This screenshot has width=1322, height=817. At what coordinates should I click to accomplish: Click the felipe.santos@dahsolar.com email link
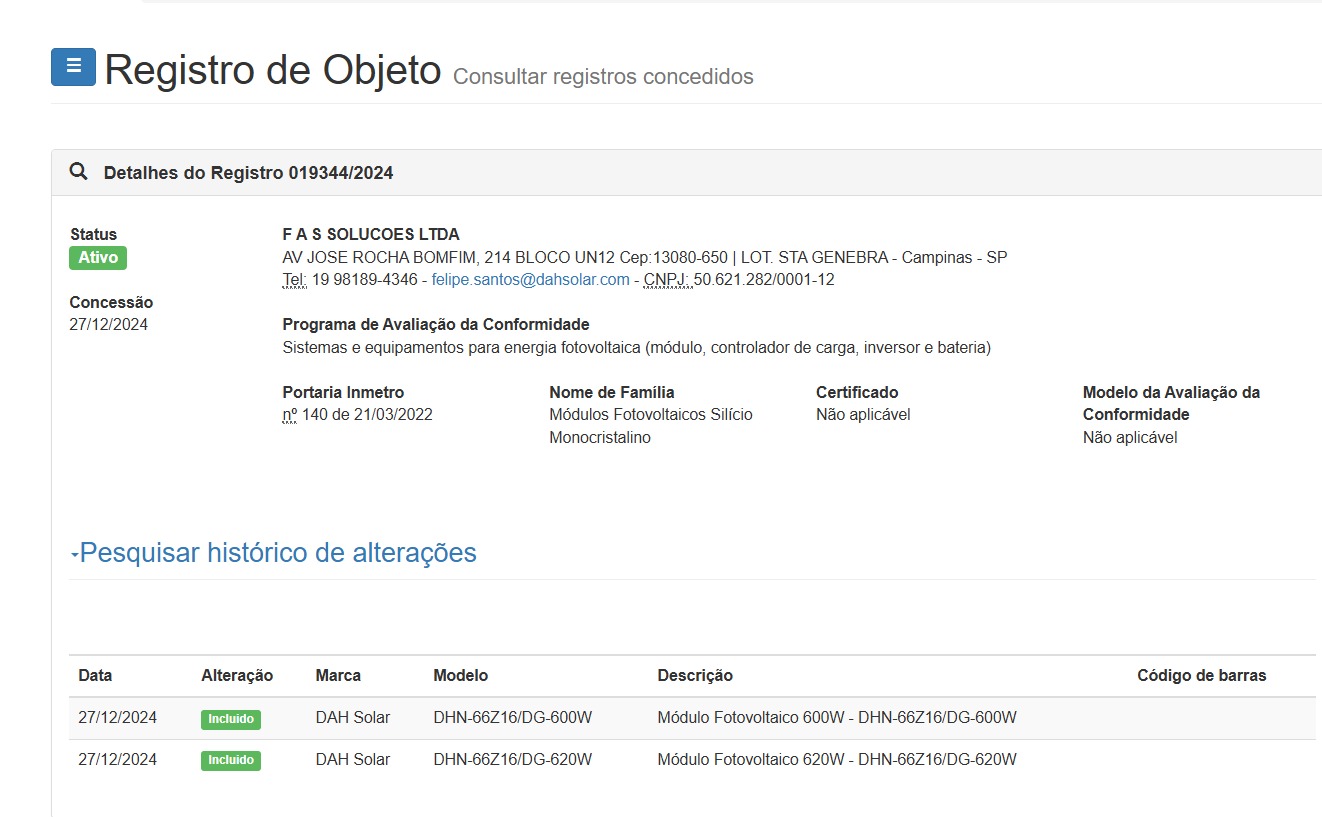click(x=530, y=280)
